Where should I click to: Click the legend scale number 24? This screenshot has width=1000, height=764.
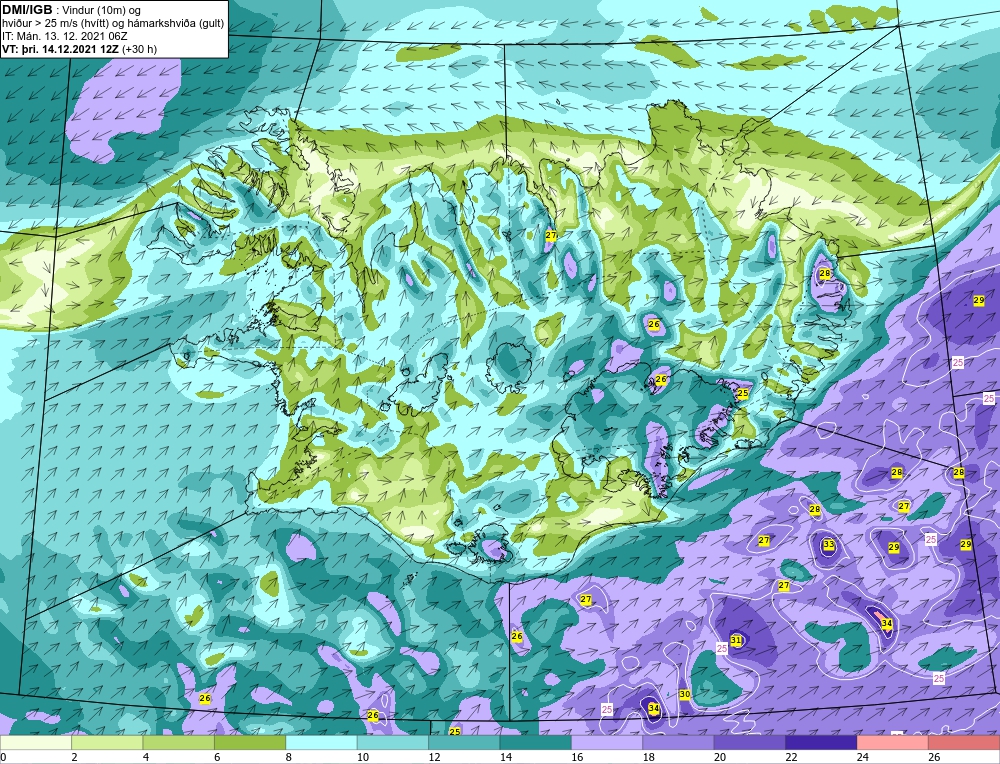click(863, 758)
